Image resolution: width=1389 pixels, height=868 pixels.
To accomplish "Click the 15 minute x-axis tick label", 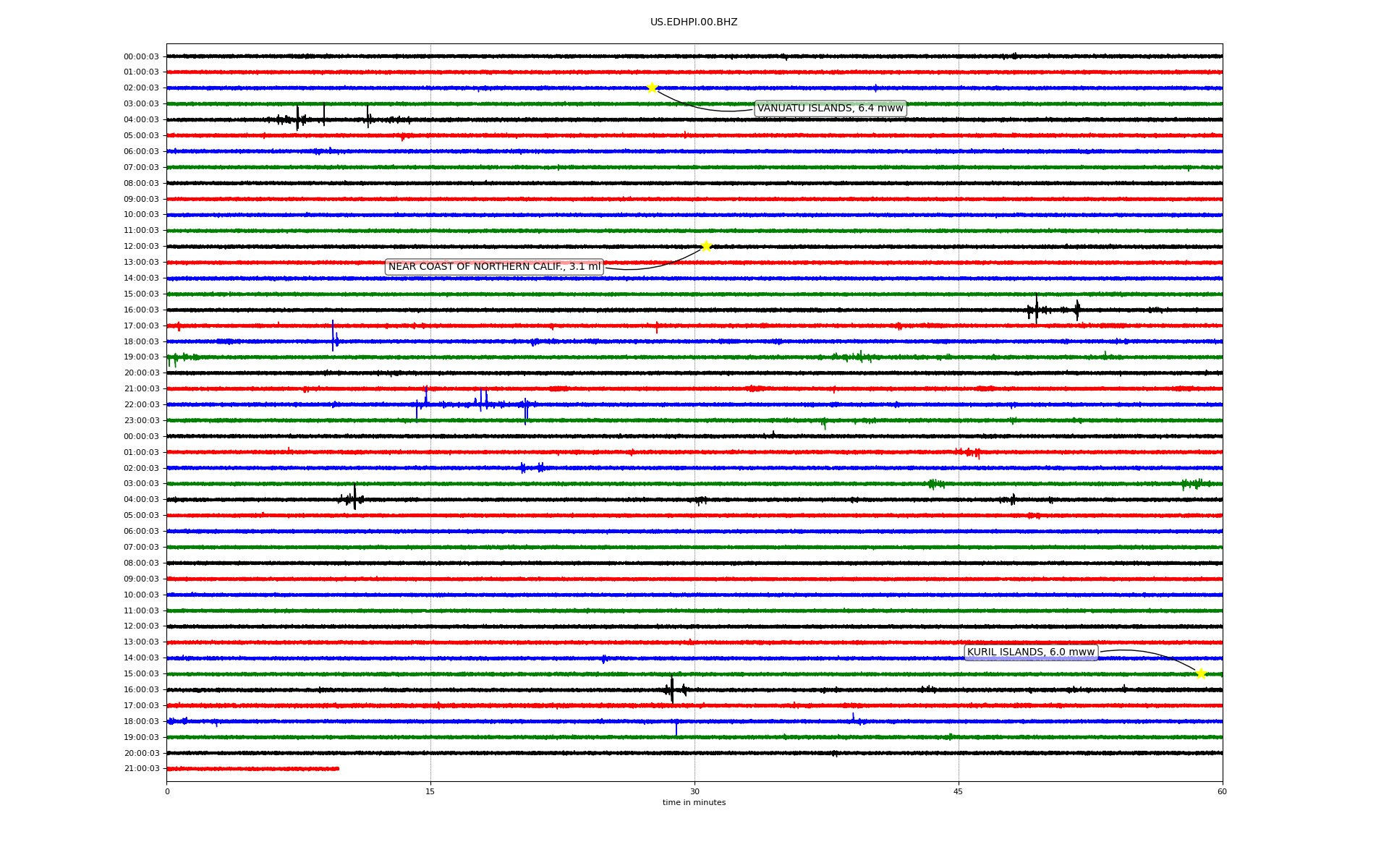I will (x=430, y=791).
